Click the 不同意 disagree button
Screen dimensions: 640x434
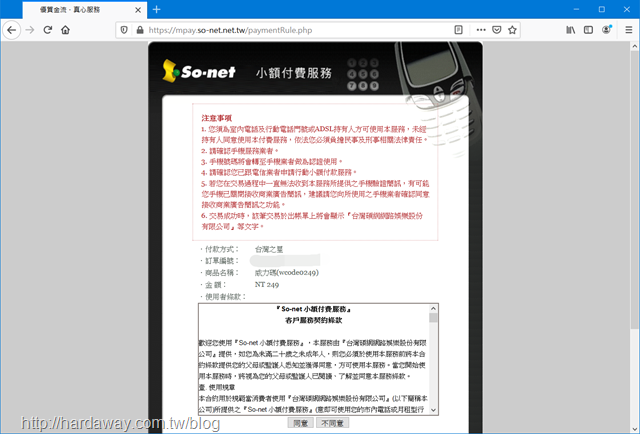coord(333,423)
